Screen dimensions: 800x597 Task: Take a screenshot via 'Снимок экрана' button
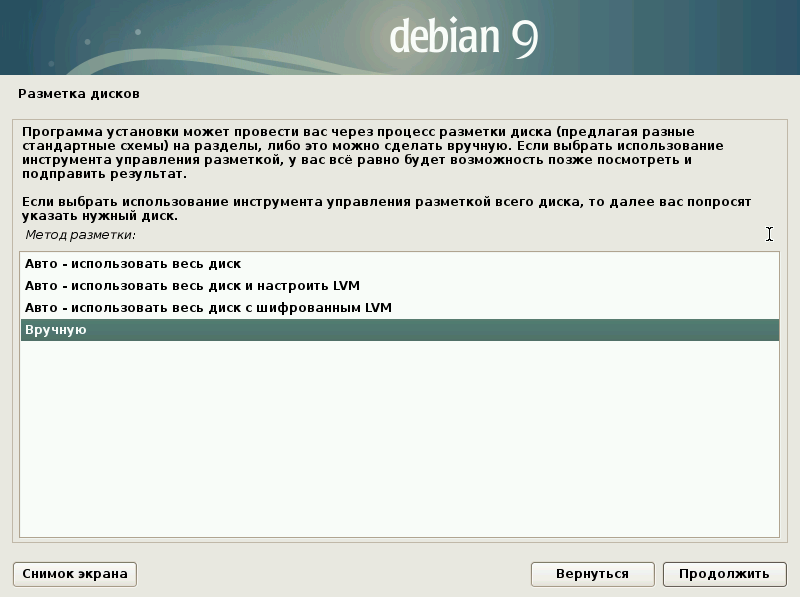[x=75, y=574]
